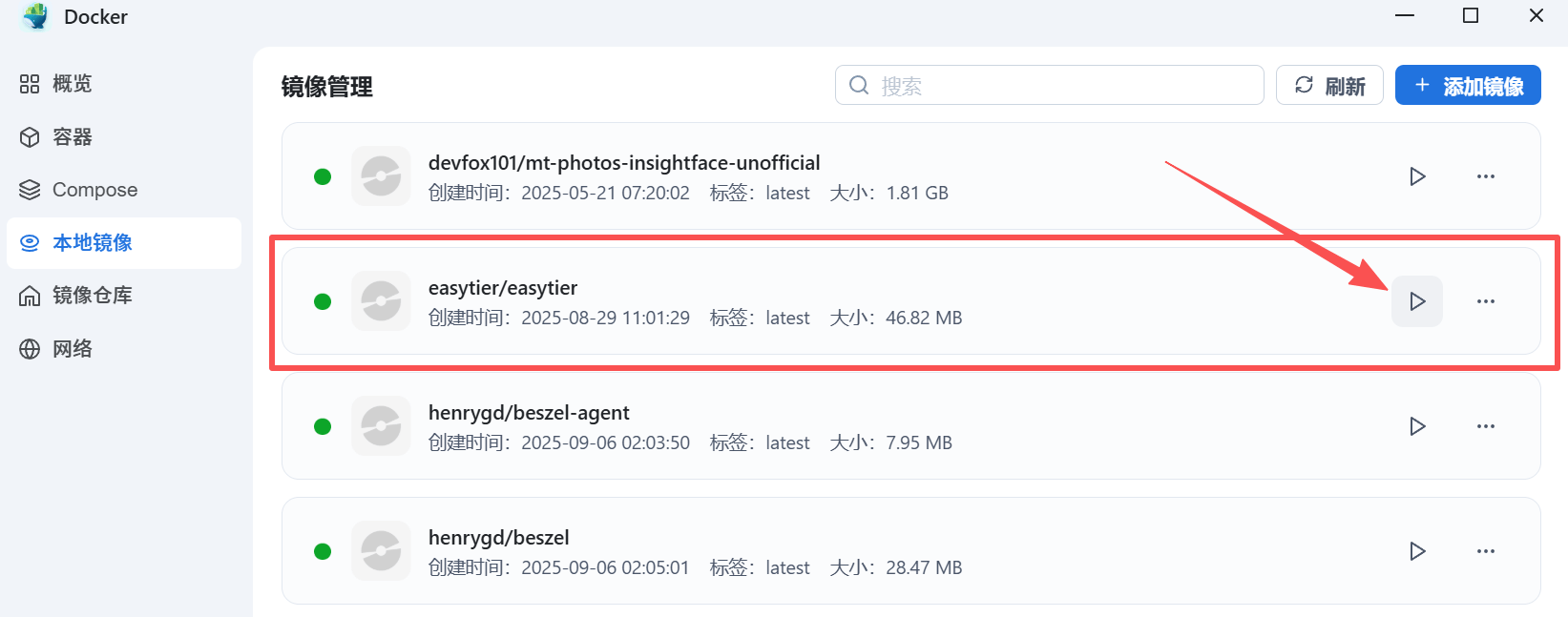The image size is (1568, 617).
Task: Launch the henrygd/beszel image
Action: [x=1417, y=551]
